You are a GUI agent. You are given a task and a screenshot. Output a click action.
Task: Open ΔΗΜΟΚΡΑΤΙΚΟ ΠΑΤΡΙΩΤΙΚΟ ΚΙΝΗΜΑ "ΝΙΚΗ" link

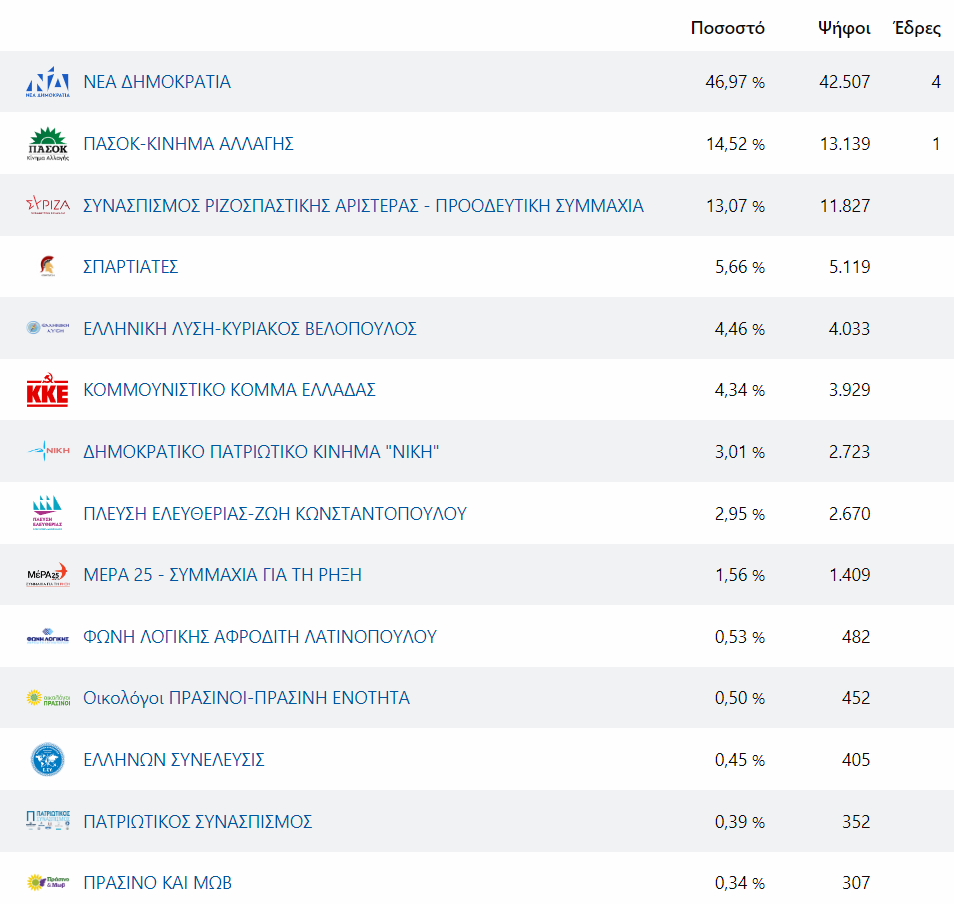point(261,451)
